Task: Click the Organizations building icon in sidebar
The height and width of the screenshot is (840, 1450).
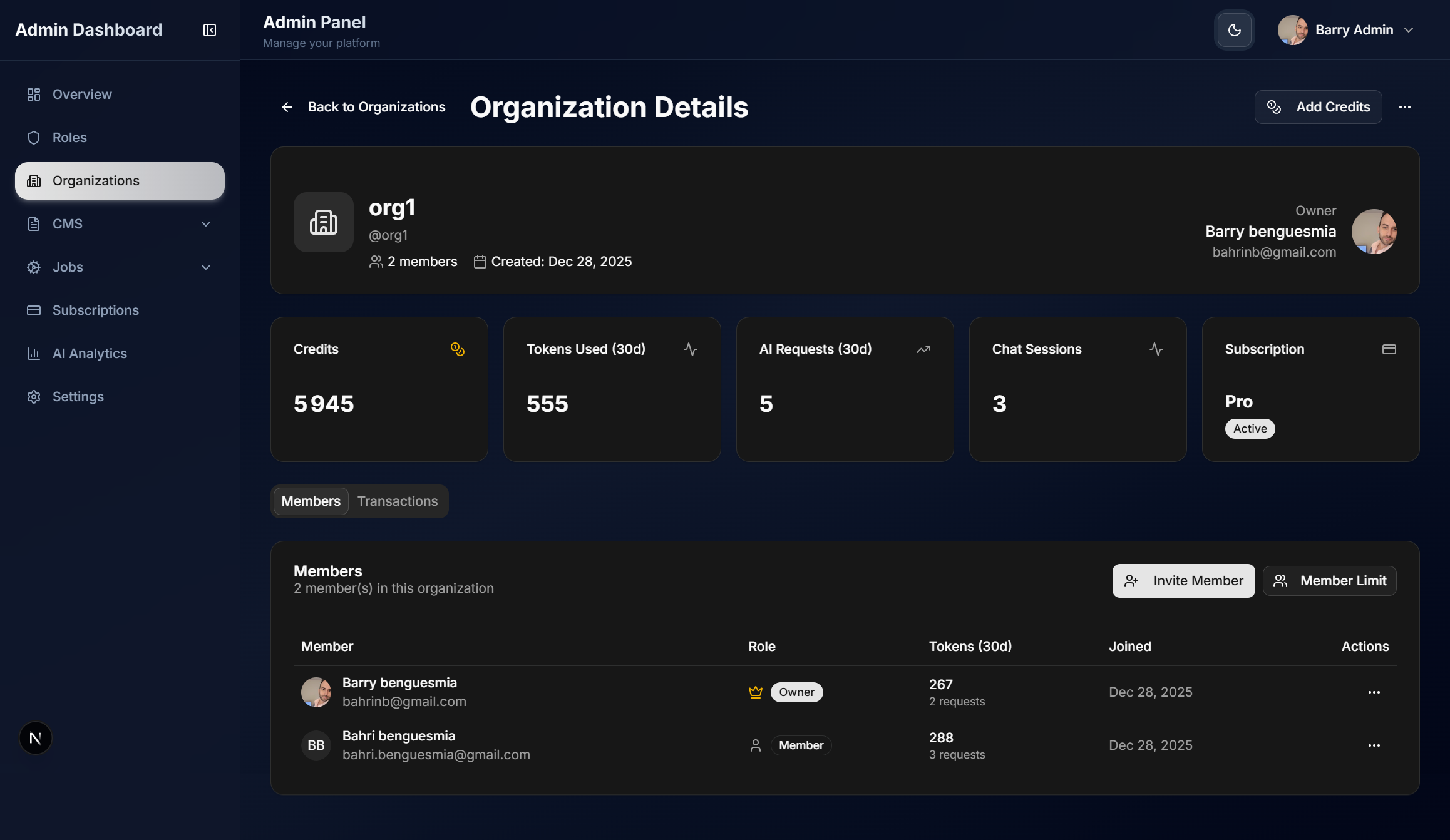Action: coord(34,181)
